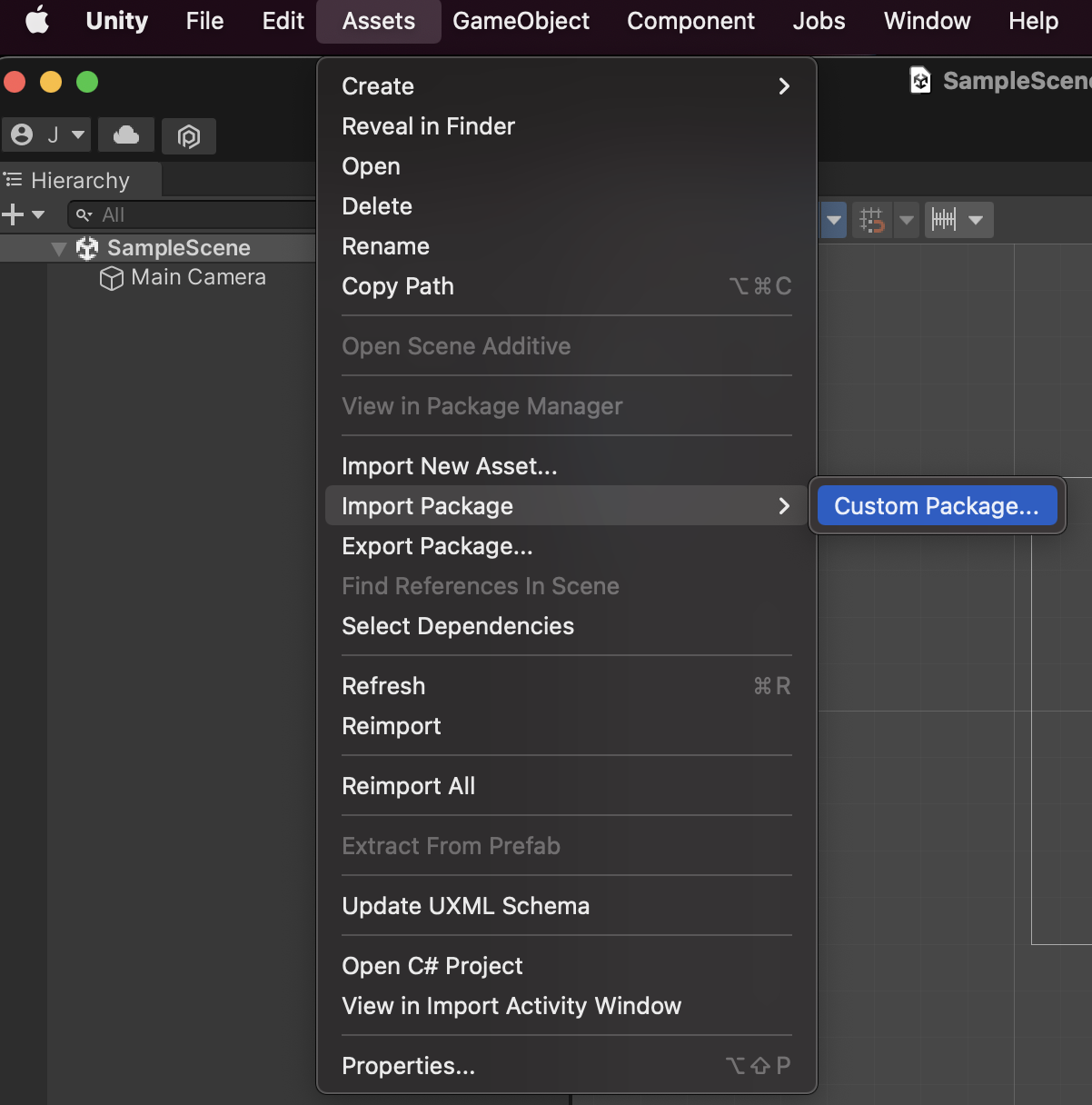Click the Unity Cloud services icon
This screenshot has width=1092, height=1105.
126,135
